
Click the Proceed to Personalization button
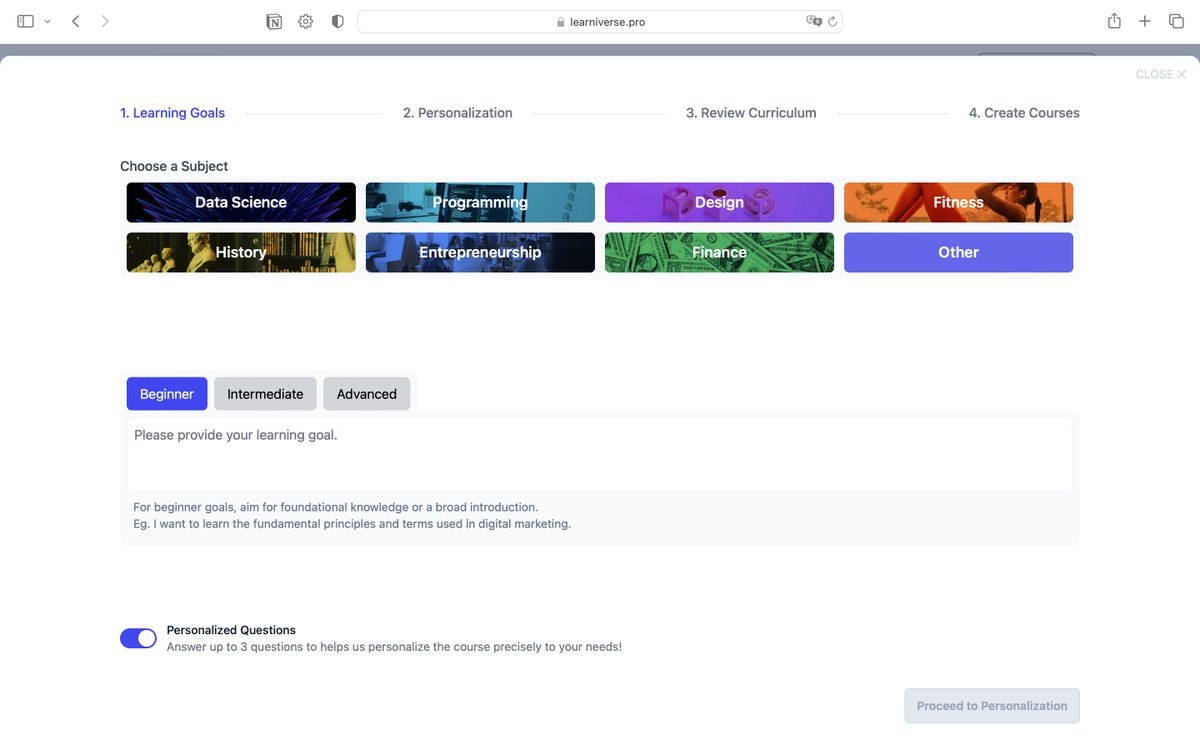click(x=992, y=706)
